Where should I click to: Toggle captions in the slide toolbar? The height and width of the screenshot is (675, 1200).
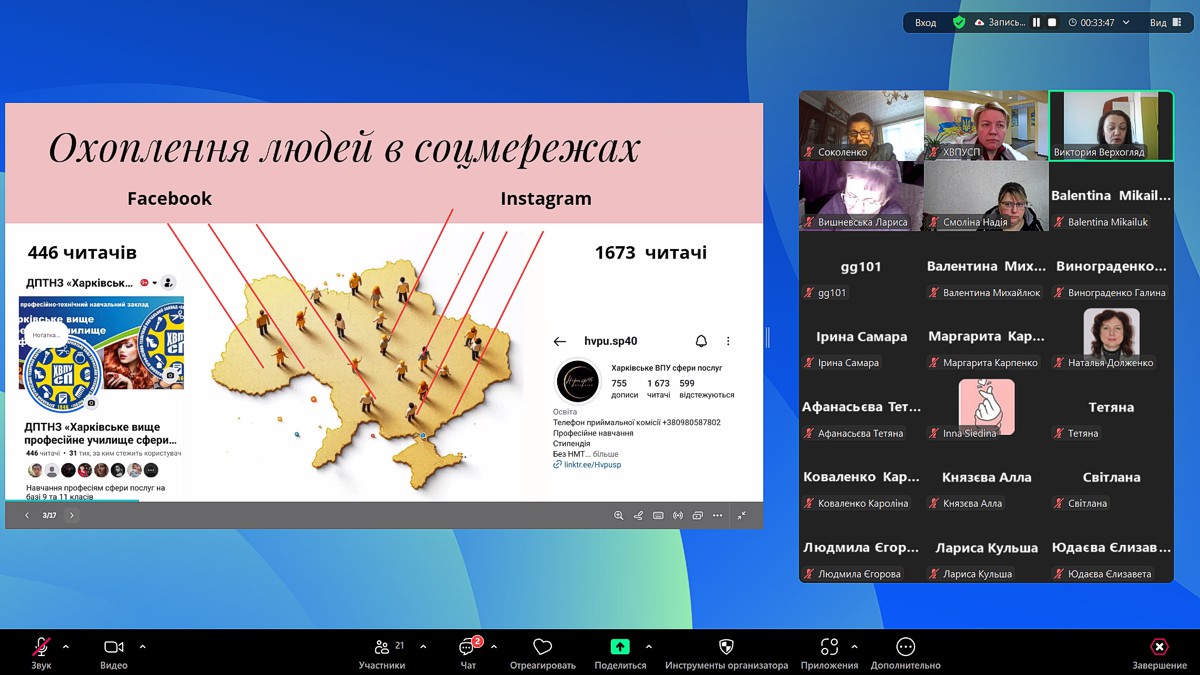(658, 516)
